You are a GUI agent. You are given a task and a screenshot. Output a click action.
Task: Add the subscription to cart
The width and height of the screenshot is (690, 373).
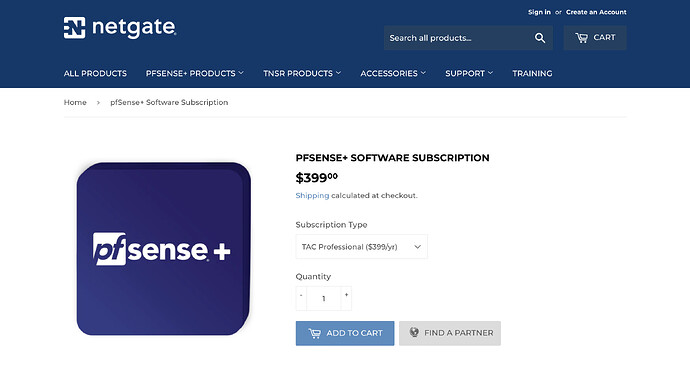[x=345, y=333]
